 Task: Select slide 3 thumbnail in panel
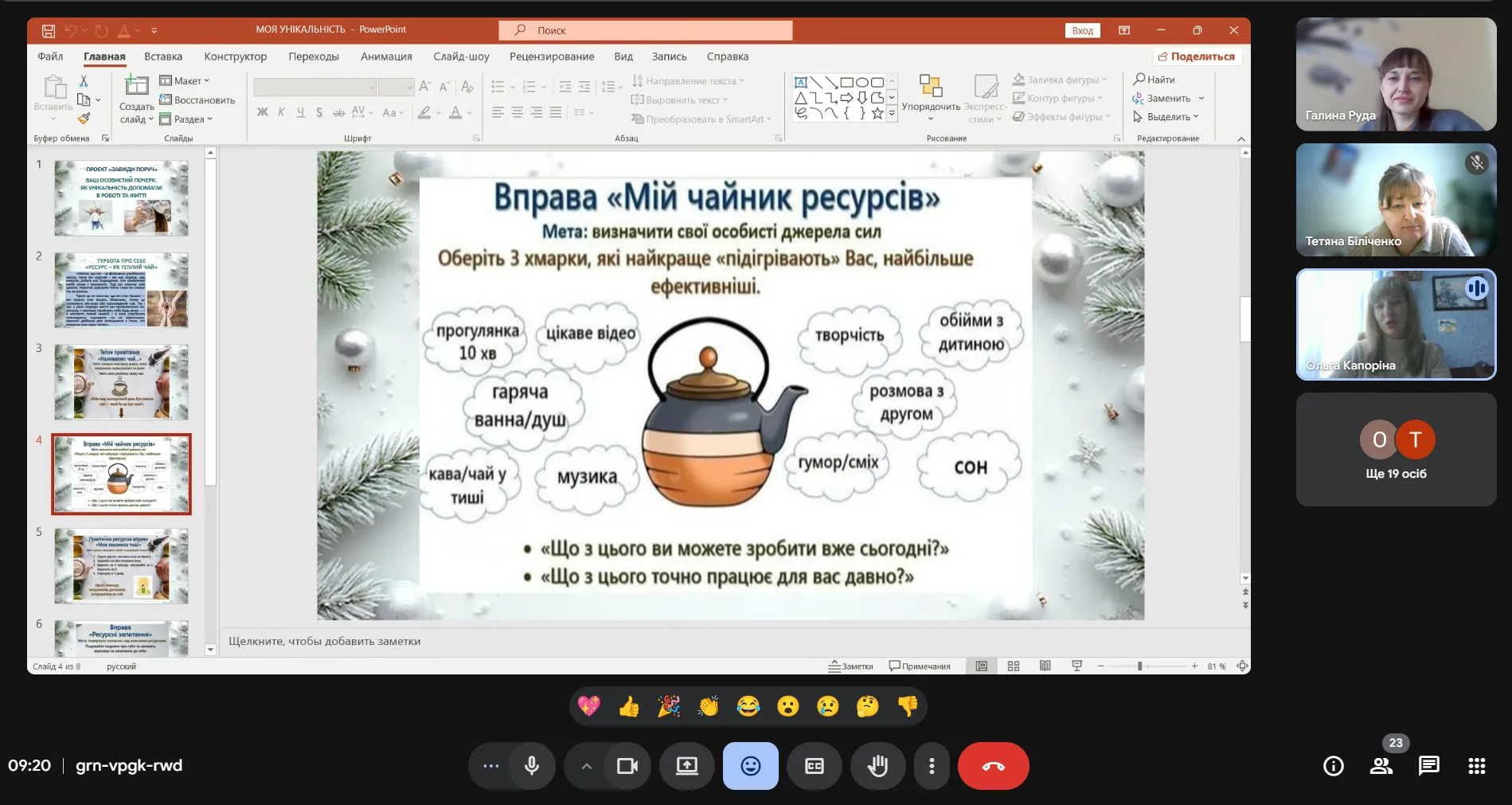click(121, 382)
